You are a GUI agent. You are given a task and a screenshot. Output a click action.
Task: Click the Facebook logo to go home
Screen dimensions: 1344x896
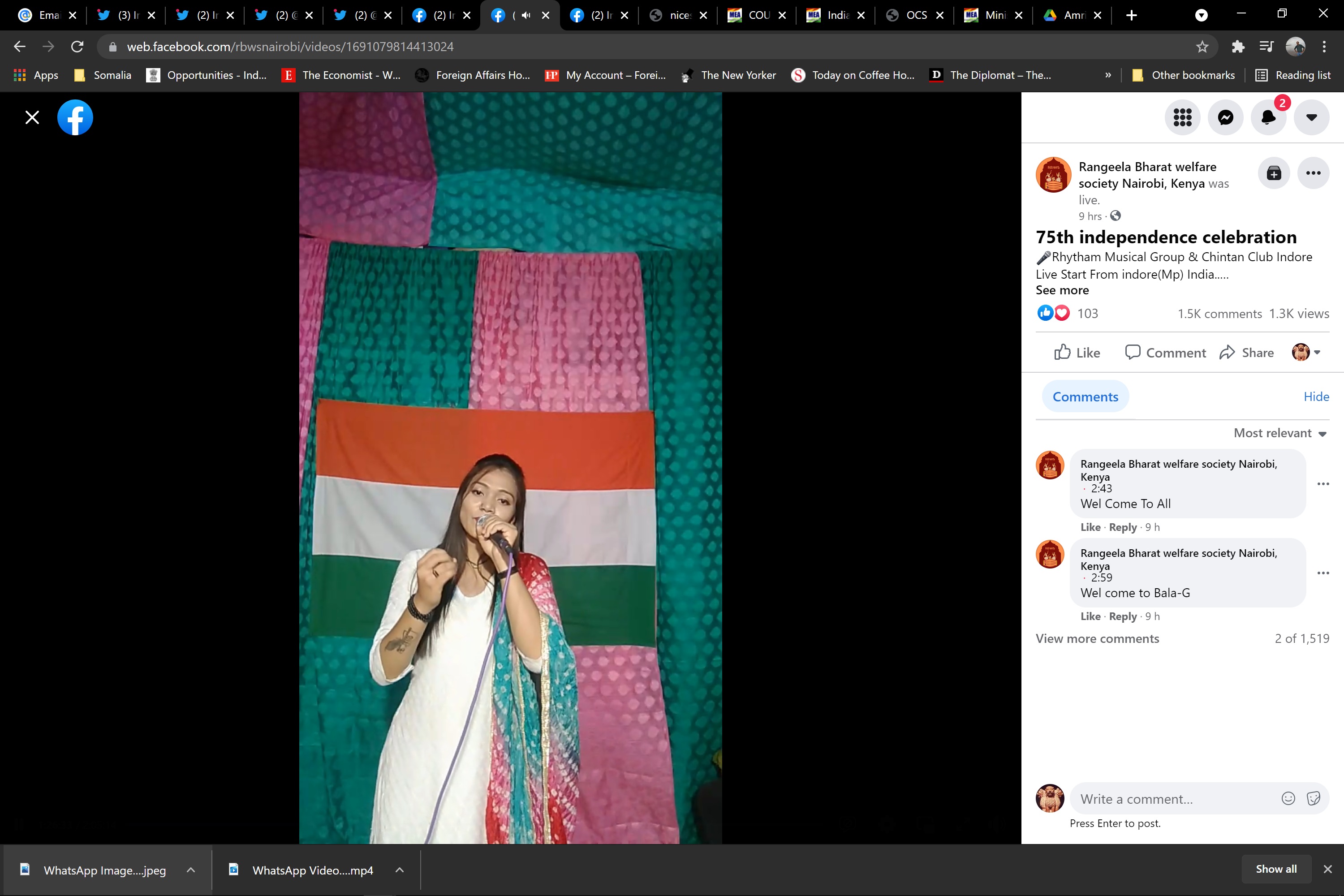(75, 118)
